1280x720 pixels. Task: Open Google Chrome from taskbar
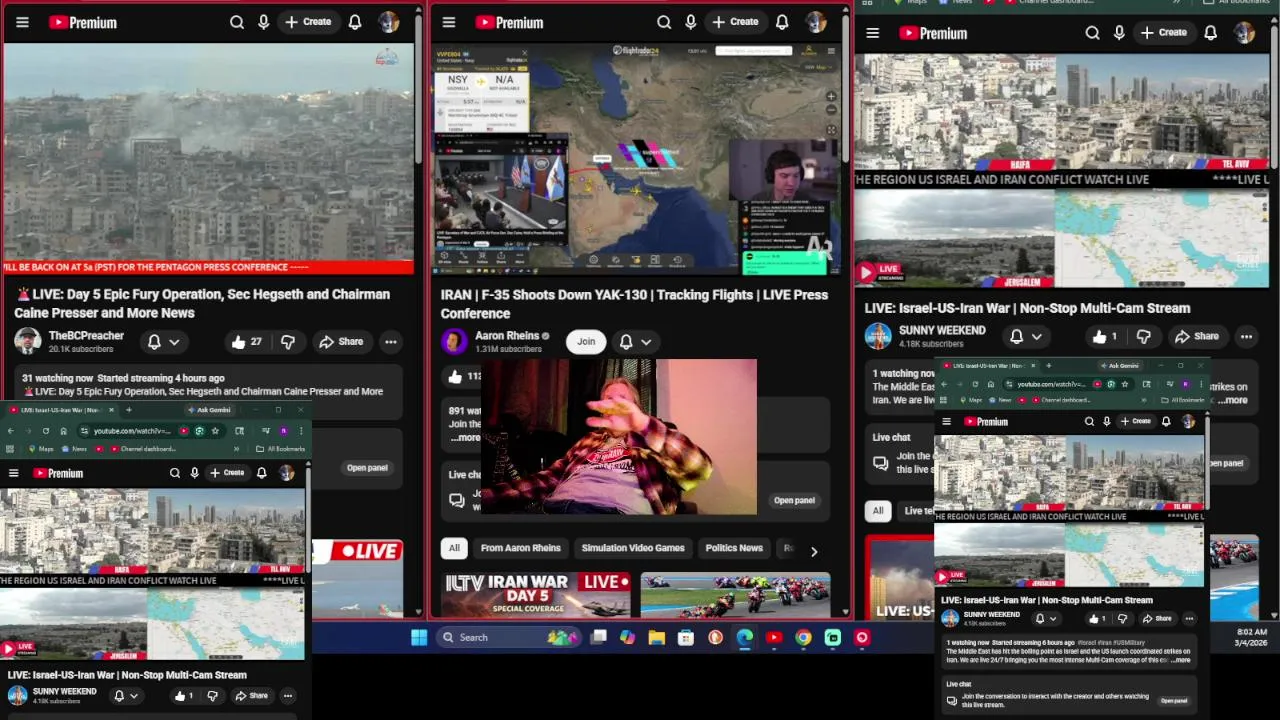[x=803, y=637]
